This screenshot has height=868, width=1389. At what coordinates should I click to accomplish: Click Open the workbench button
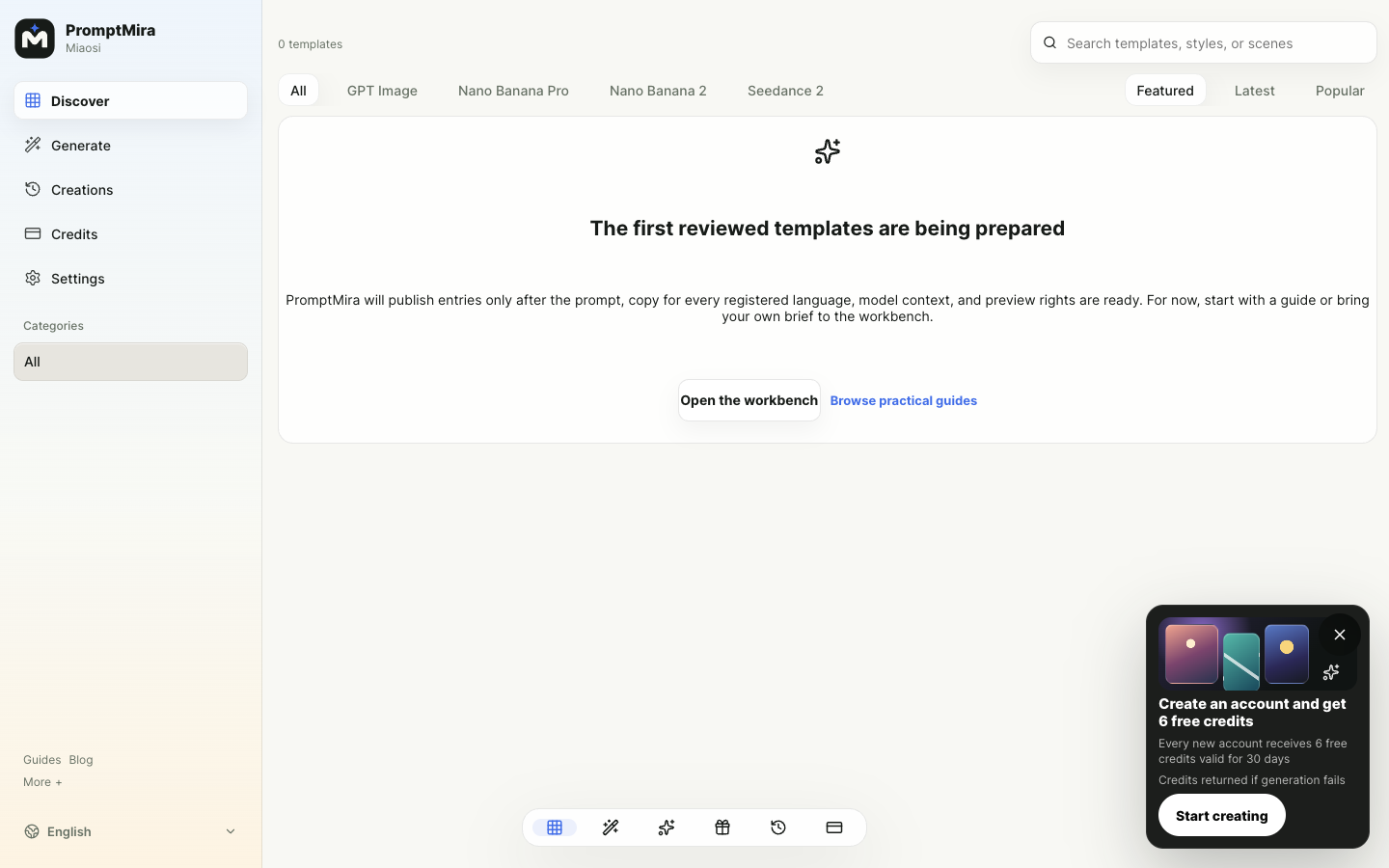pyautogui.click(x=749, y=400)
